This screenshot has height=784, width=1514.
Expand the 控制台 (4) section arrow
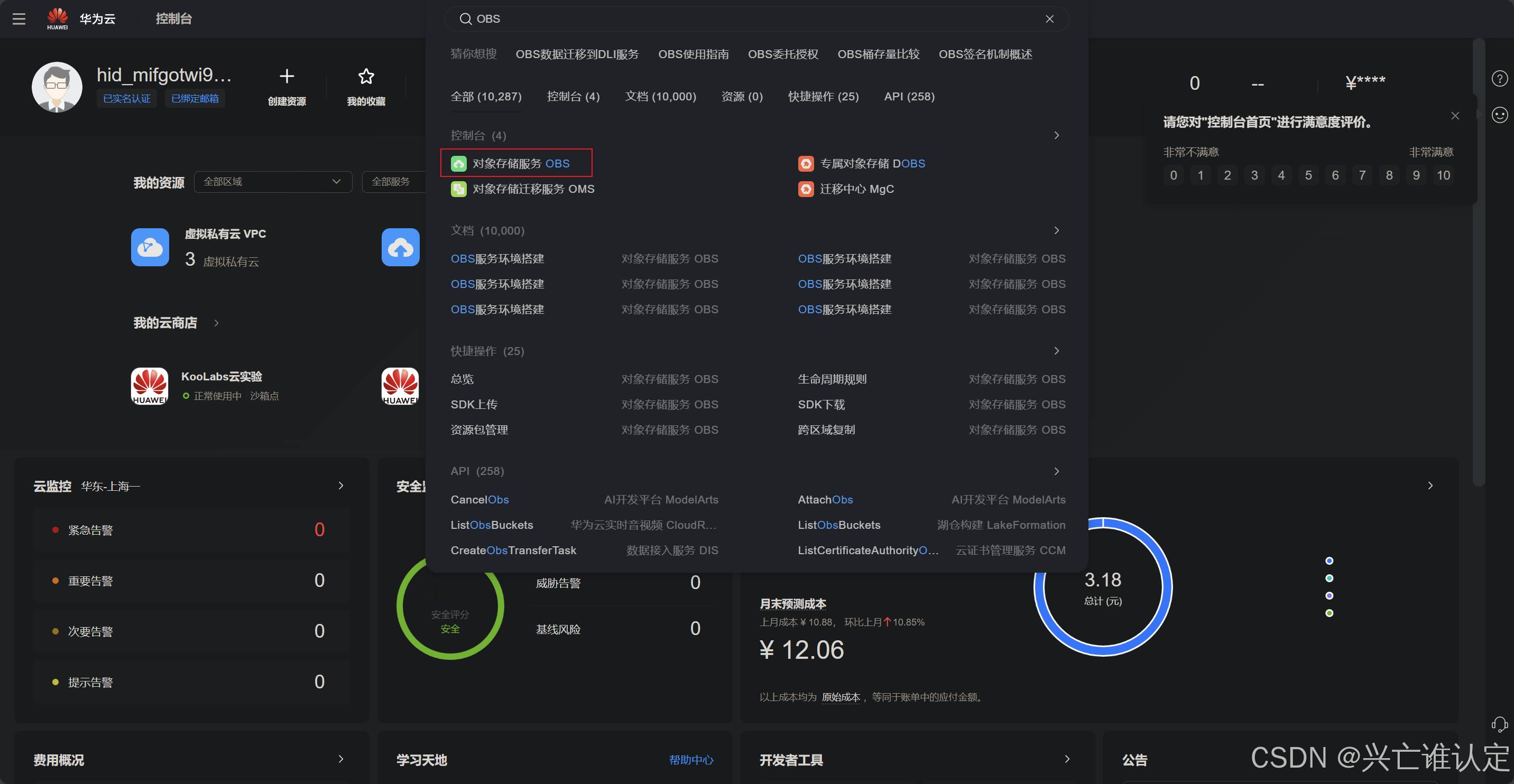(x=1057, y=136)
